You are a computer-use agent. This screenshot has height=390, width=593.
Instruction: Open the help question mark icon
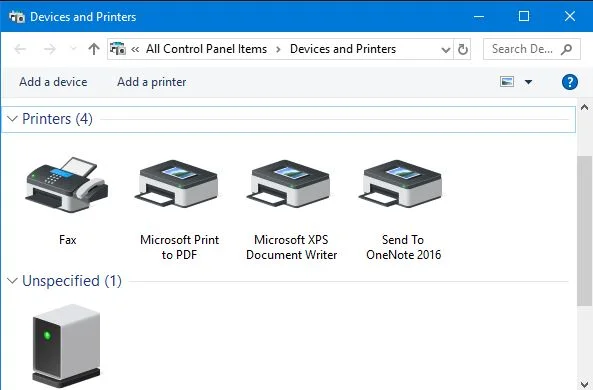click(570, 82)
